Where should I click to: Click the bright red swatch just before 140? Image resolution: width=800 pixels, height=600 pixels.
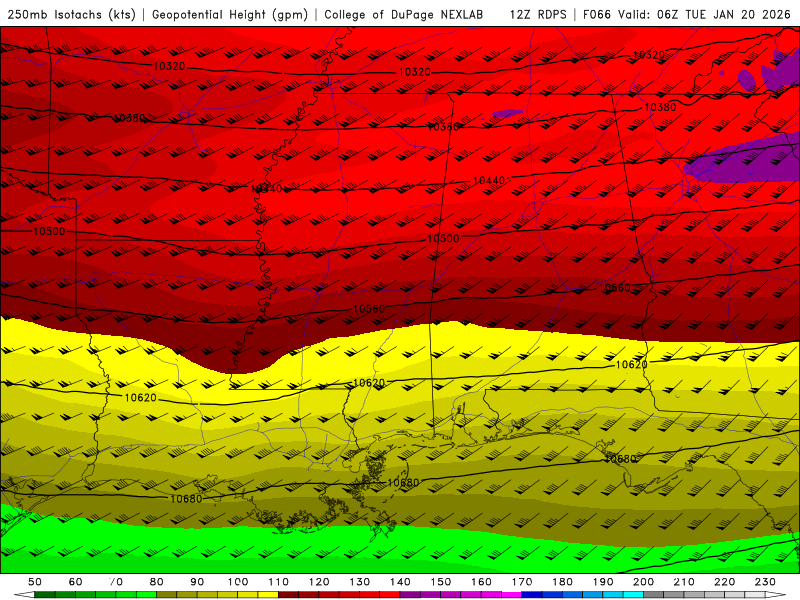[390, 595]
